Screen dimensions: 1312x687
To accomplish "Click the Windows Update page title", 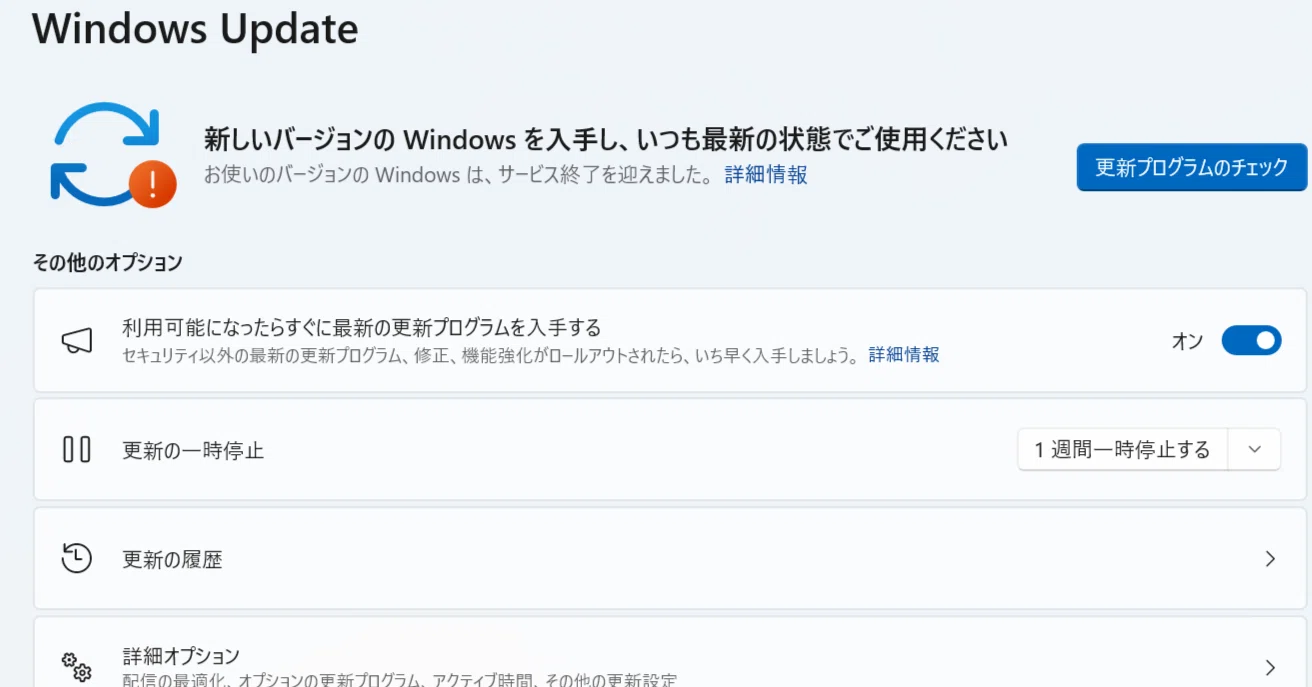I will click(195, 28).
